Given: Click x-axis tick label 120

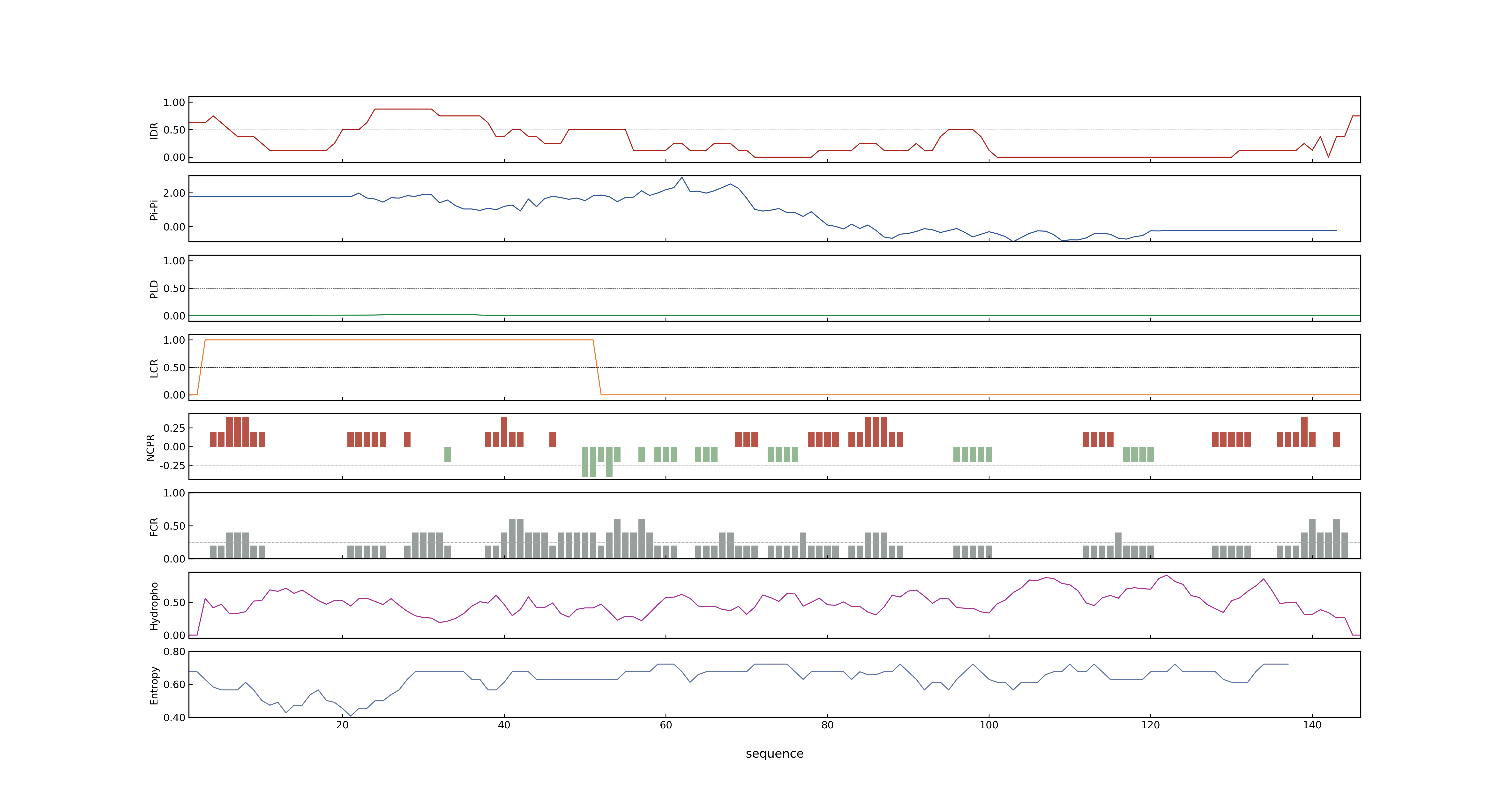Looking at the screenshot, I should [1150, 725].
